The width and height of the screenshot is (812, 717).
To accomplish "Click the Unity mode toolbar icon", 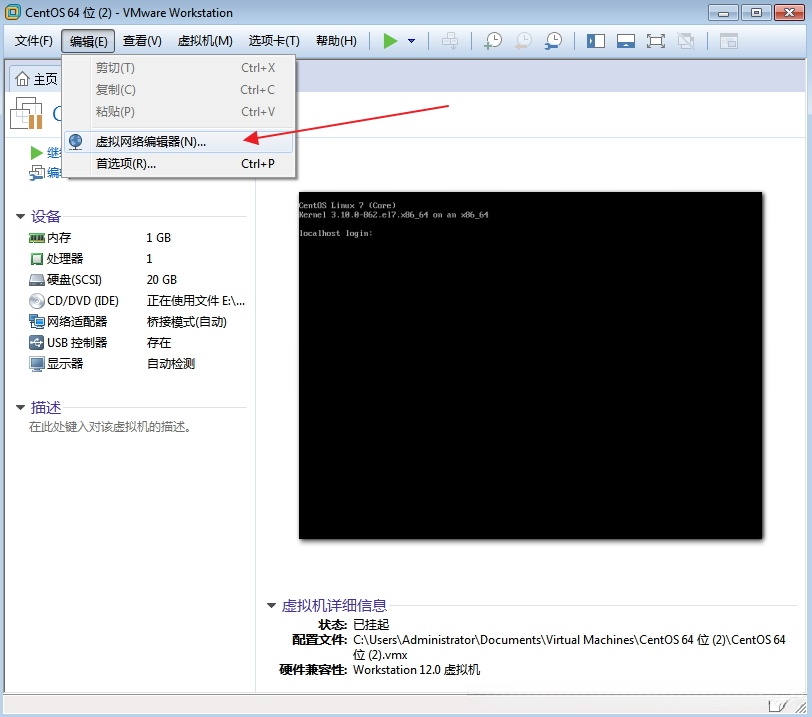I will click(x=686, y=41).
